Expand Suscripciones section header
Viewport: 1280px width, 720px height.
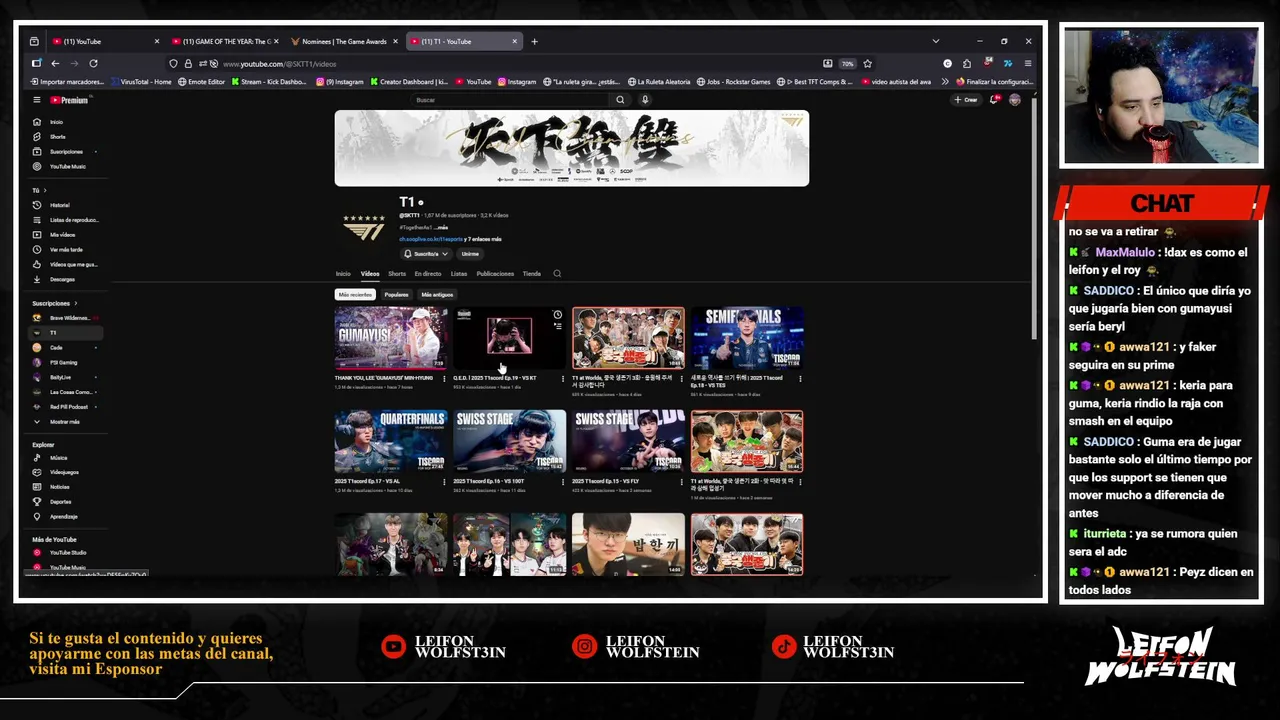click(x=54, y=303)
